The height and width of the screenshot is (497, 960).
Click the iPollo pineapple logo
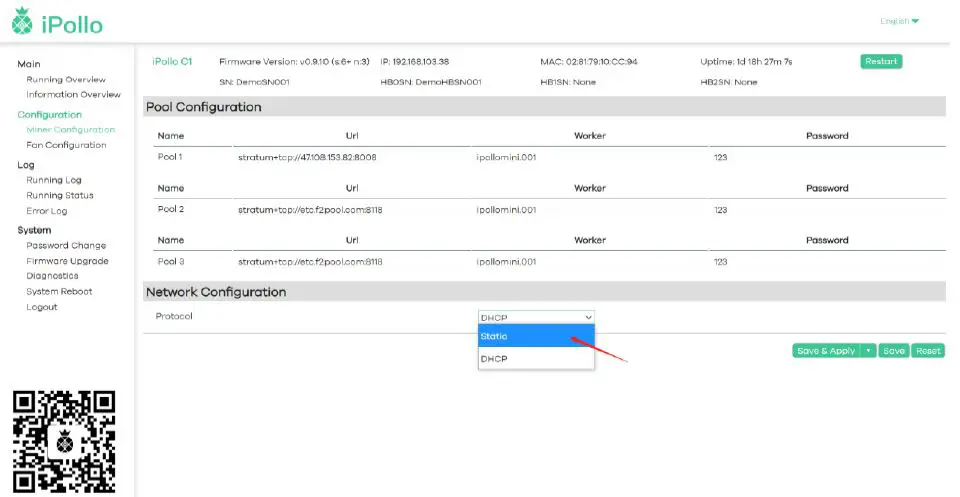point(23,21)
